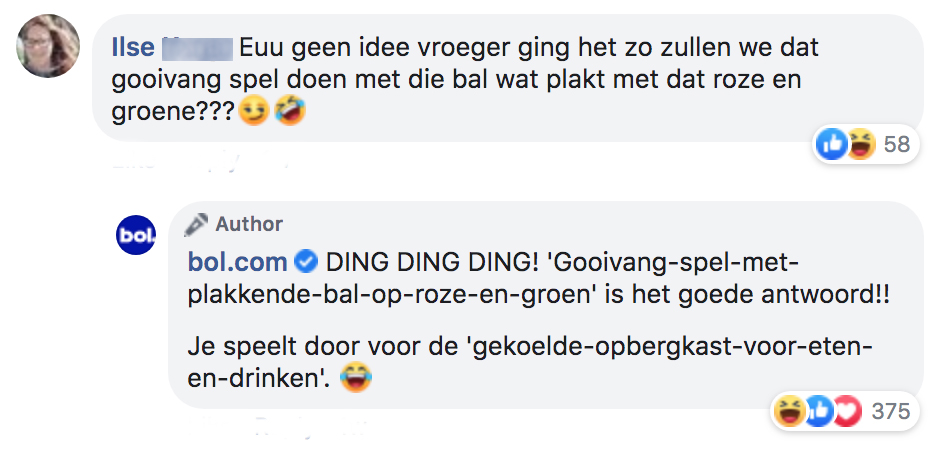Click the Like reaction beside 375

(819, 411)
